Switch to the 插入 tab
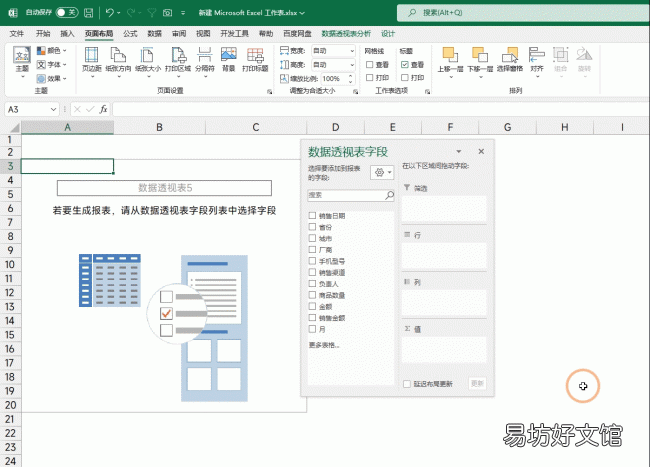This screenshot has width=650, height=467. pyautogui.click(x=67, y=34)
